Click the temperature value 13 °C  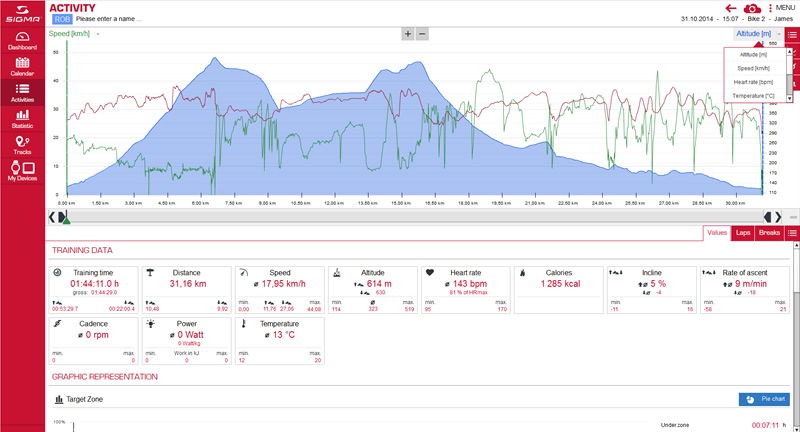coord(284,335)
